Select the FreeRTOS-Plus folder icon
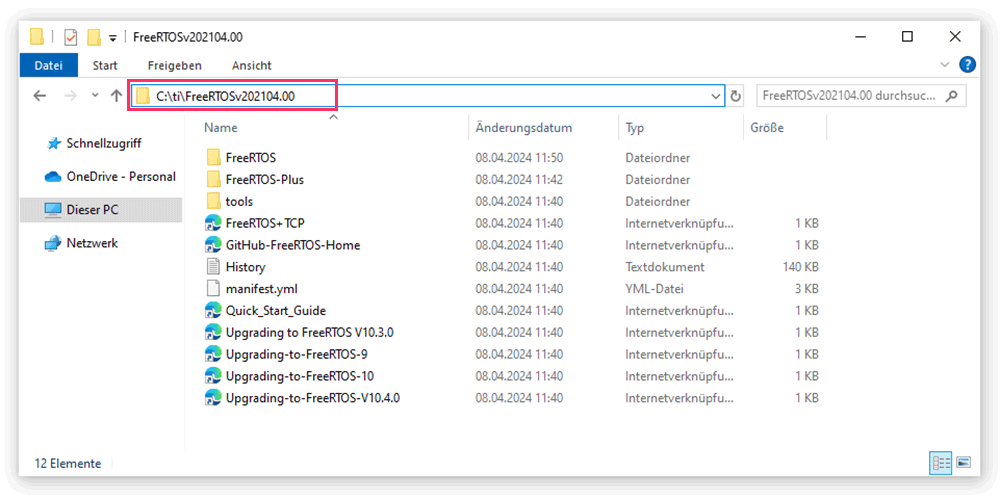The width and height of the screenshot is (1000, 500). [x=212, y=179]
